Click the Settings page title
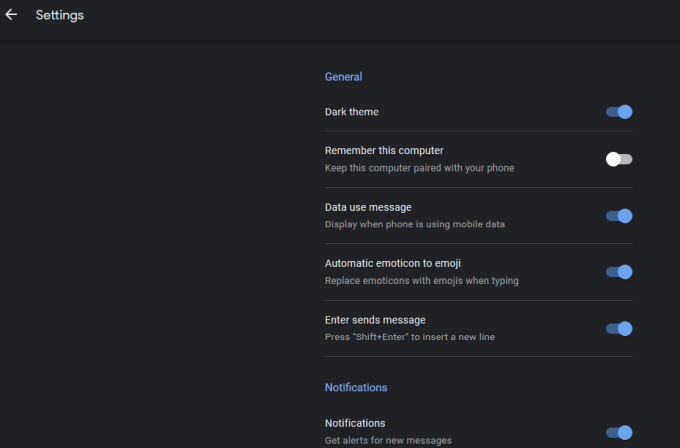The image size is (680, 448). pyautogui.click(x=60, y=15)
